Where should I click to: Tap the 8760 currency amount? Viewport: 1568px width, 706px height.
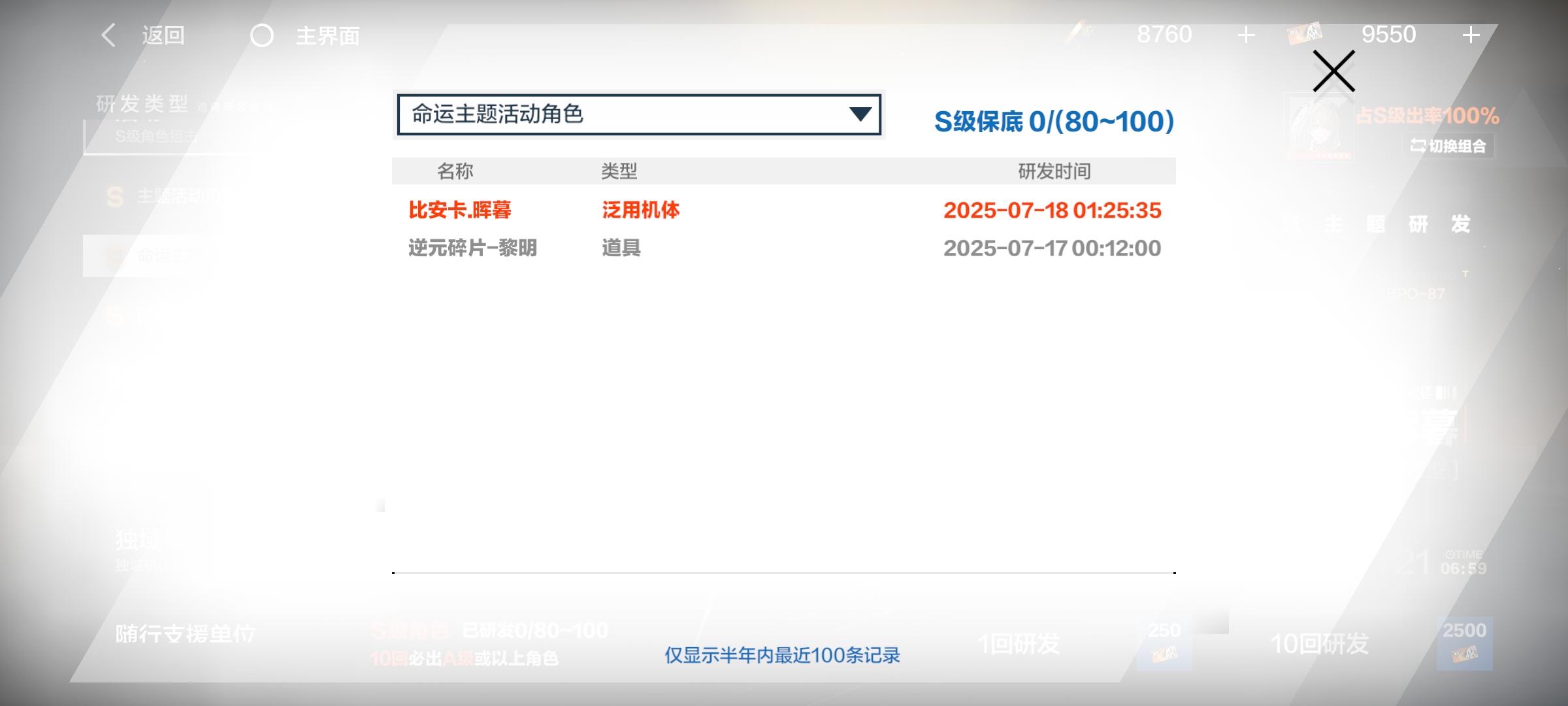(x=1164, y=34)
